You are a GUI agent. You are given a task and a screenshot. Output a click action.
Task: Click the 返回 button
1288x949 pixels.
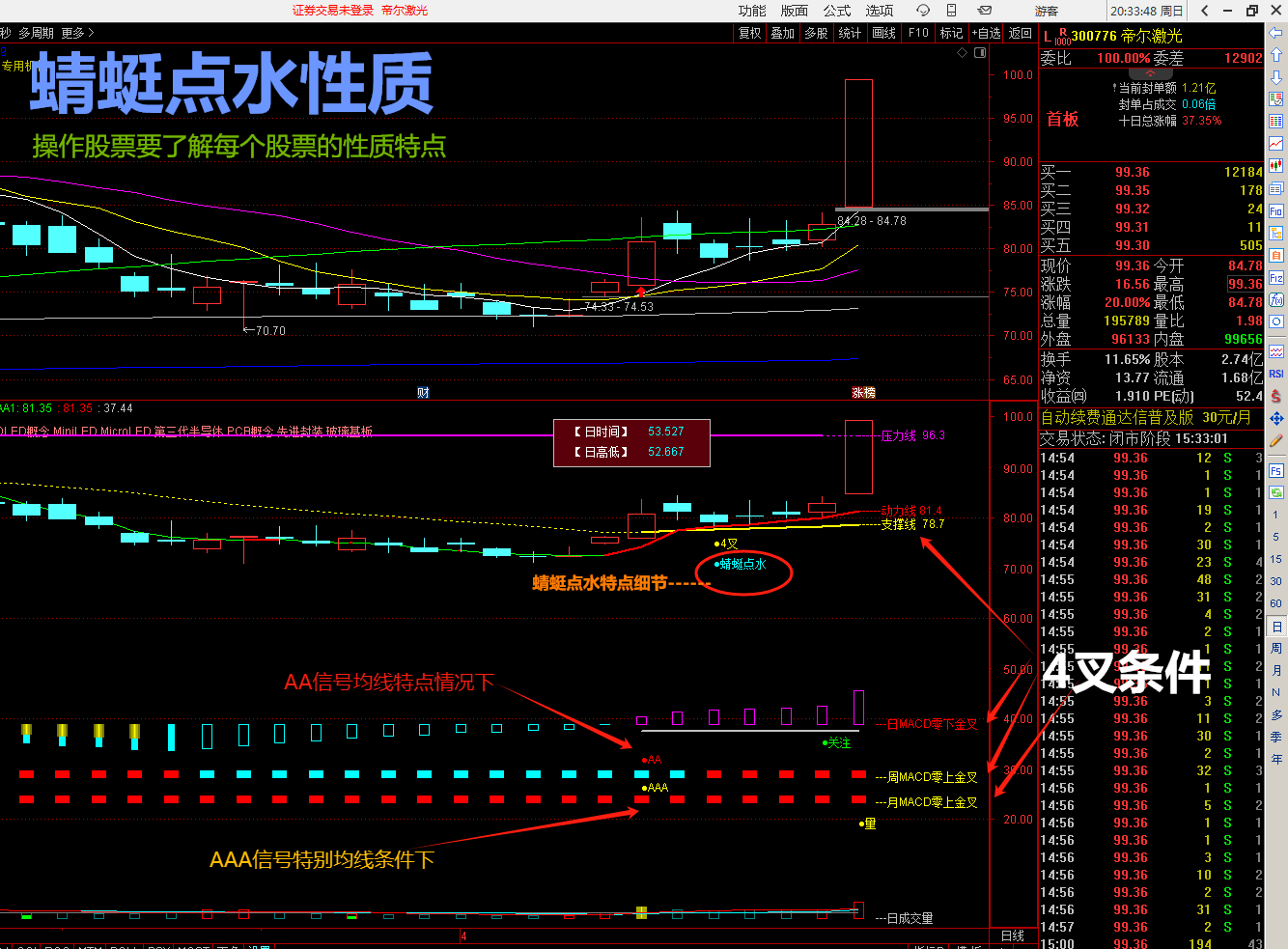(1021, 33)
